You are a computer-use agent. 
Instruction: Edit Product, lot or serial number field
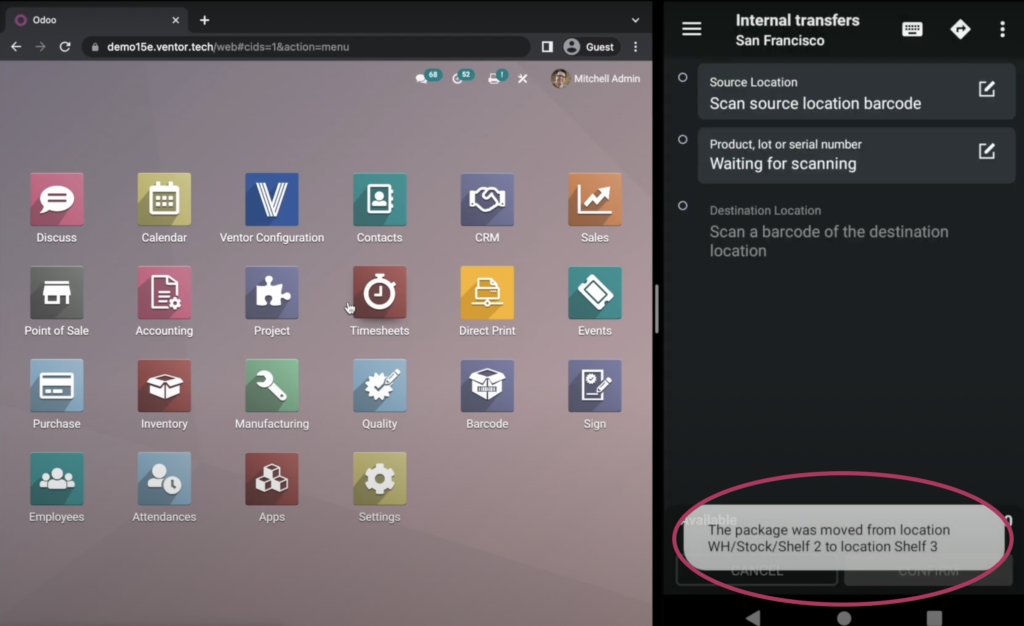point(987,151)
